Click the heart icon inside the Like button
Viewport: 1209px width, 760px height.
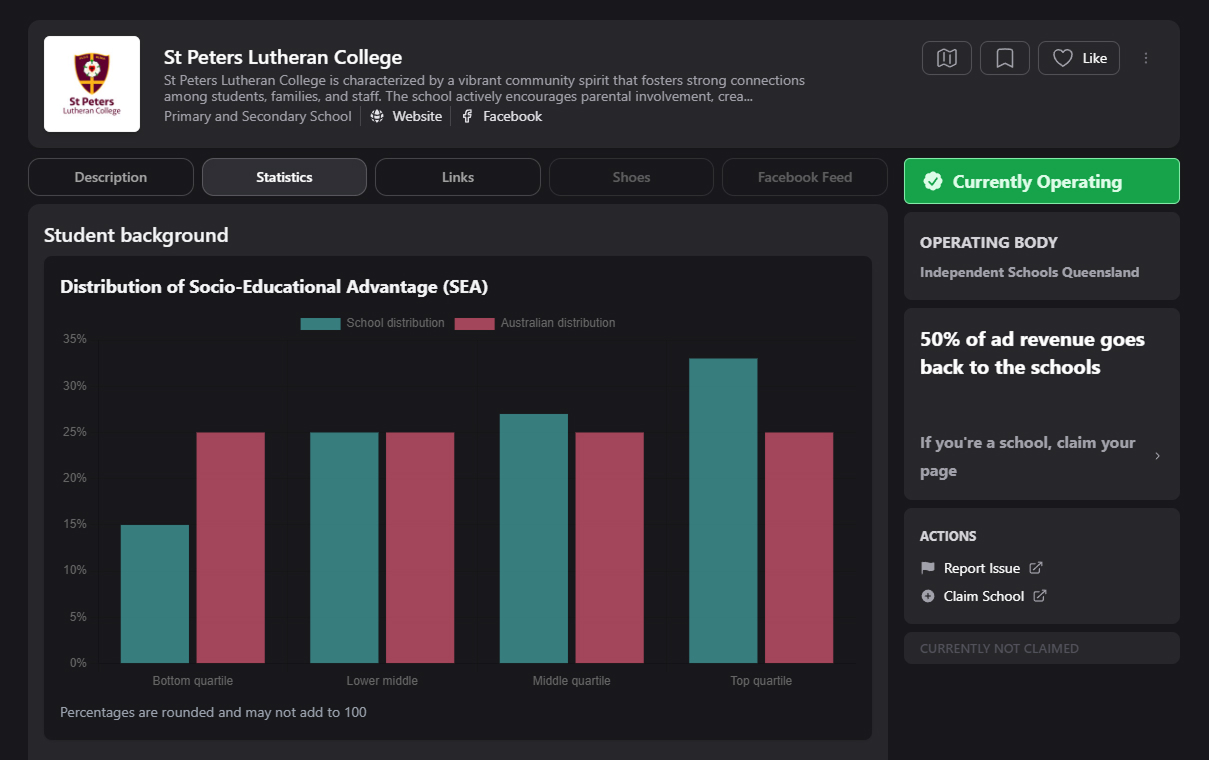click(1063, 58)
